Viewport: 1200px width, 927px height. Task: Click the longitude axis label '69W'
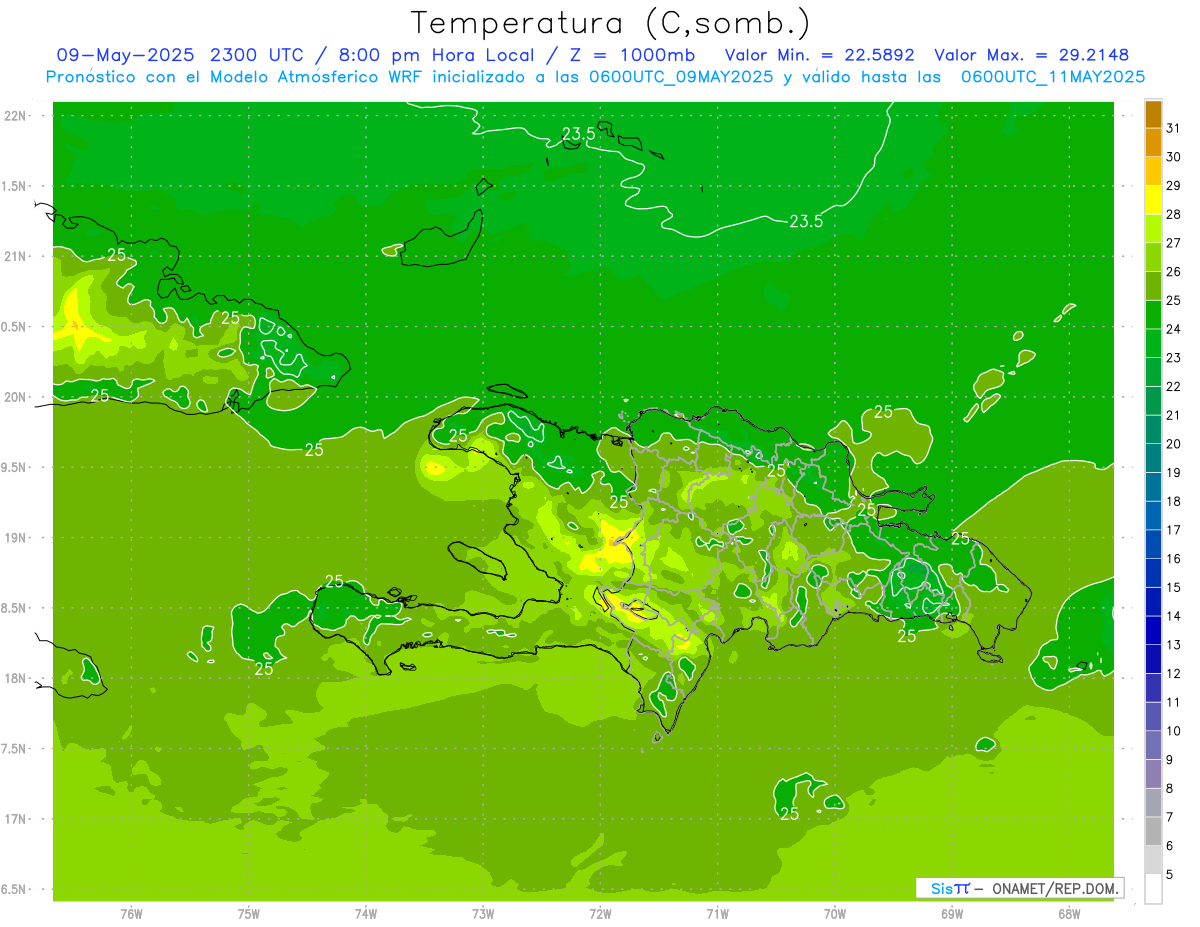tap(951, 914)
